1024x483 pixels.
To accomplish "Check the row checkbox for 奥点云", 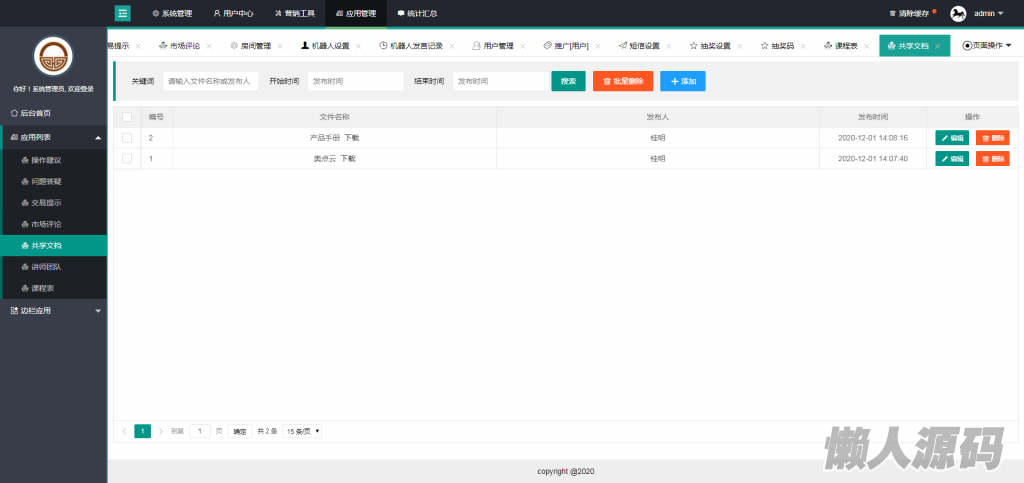I will 127,159.
